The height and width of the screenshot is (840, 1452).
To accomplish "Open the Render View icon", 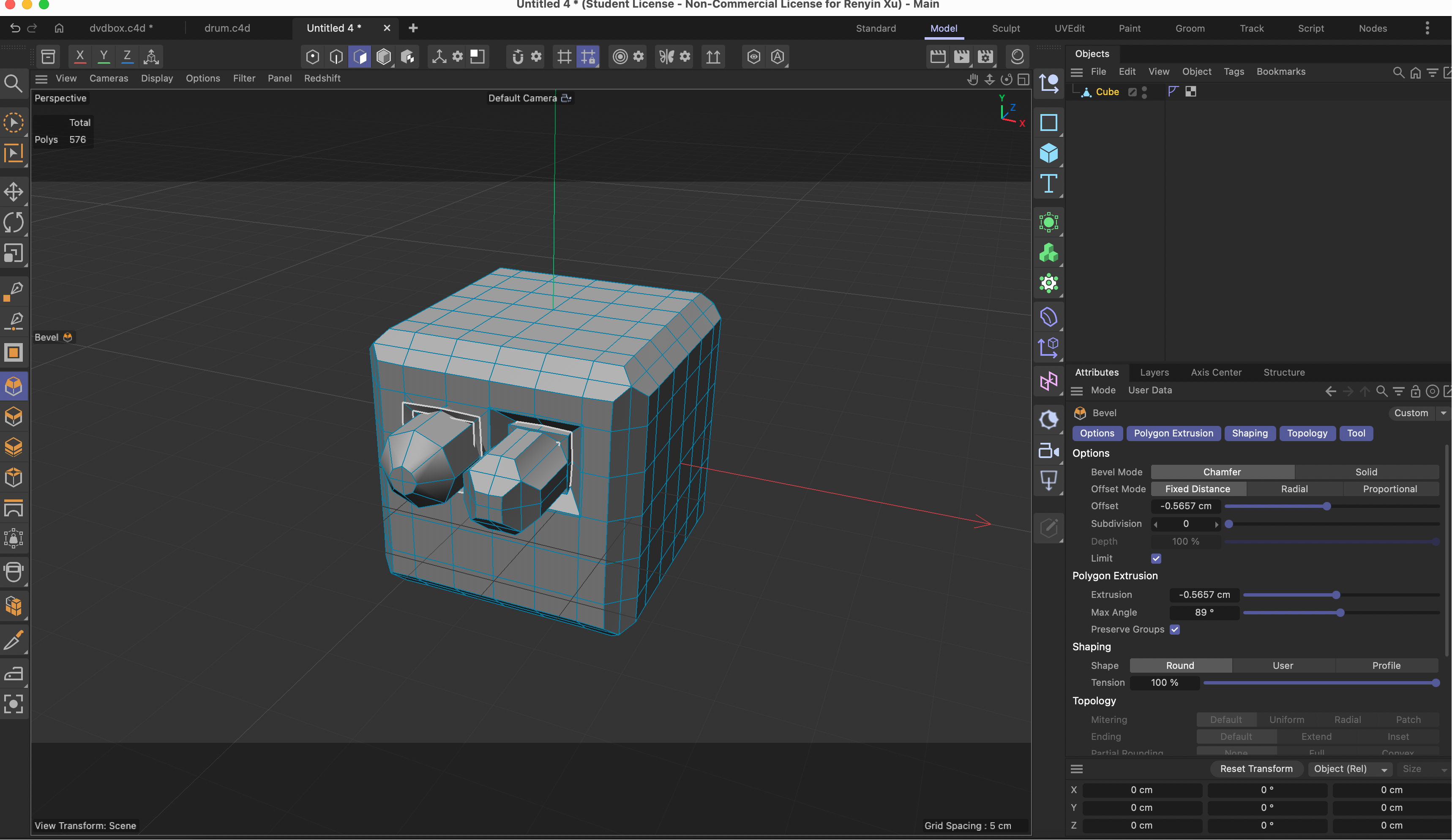I will coord(938,57).
